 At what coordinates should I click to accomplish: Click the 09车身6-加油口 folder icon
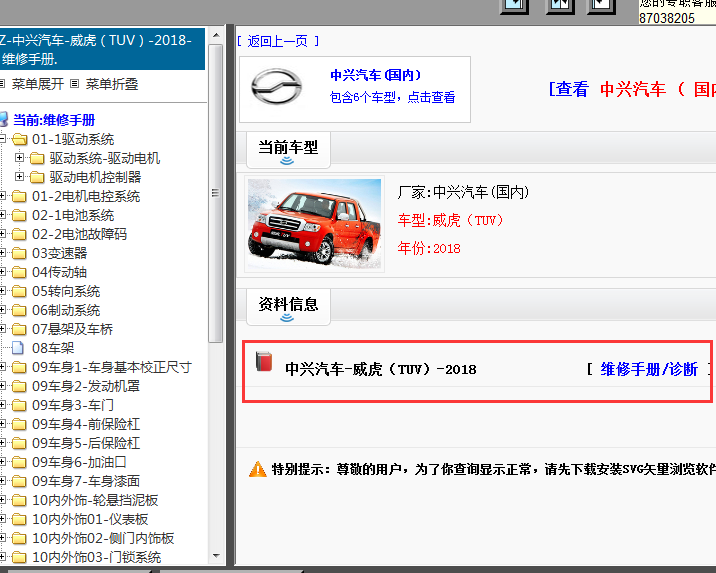19,462
